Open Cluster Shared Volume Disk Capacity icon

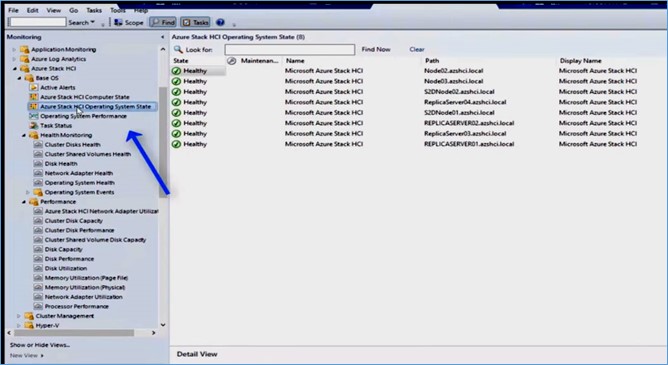(x=38, y=240)
